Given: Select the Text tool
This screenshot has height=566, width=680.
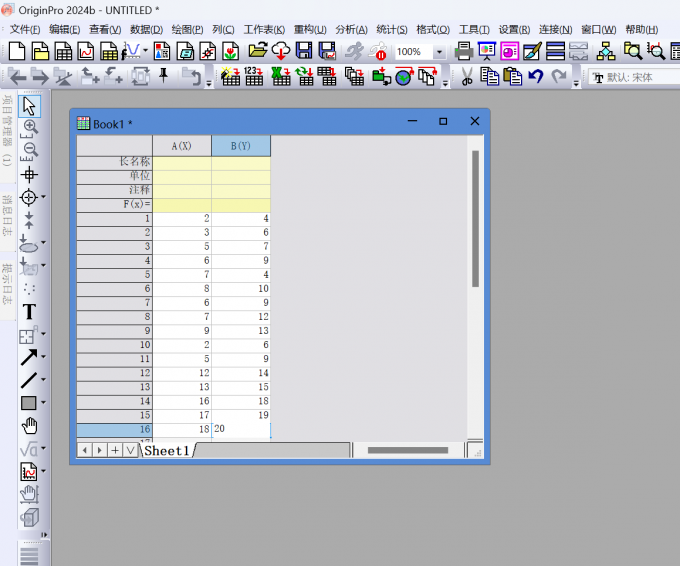Looking at the screenshot, I should click(x=29, y=311).
